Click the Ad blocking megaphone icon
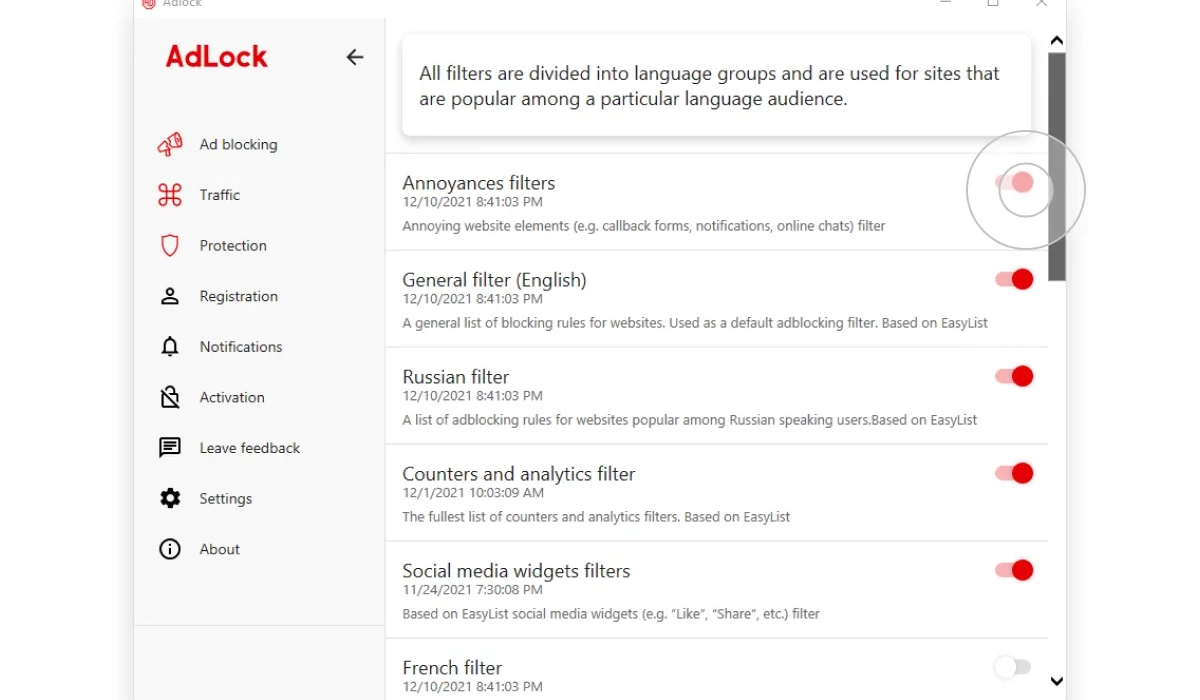Image resolution: width=1200 pixels, height=700 pixels. coord(170,144)
